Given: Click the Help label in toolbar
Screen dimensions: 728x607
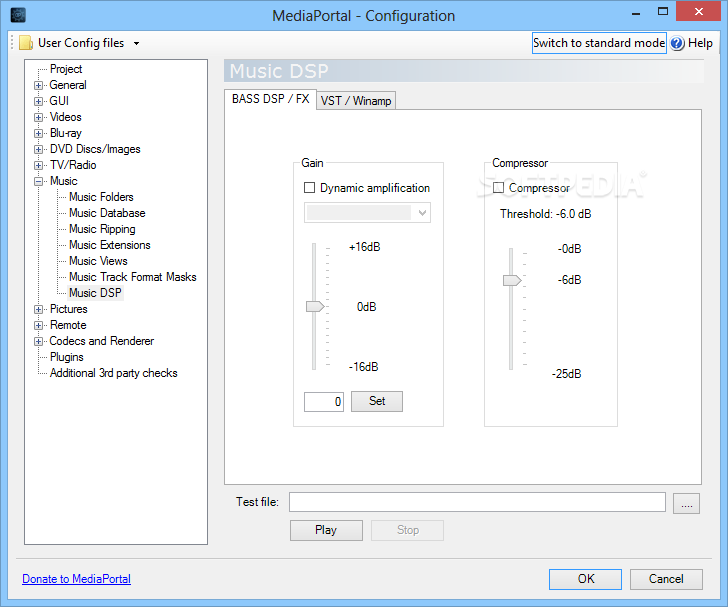Looking at the screenshot, I should (700, 43).
